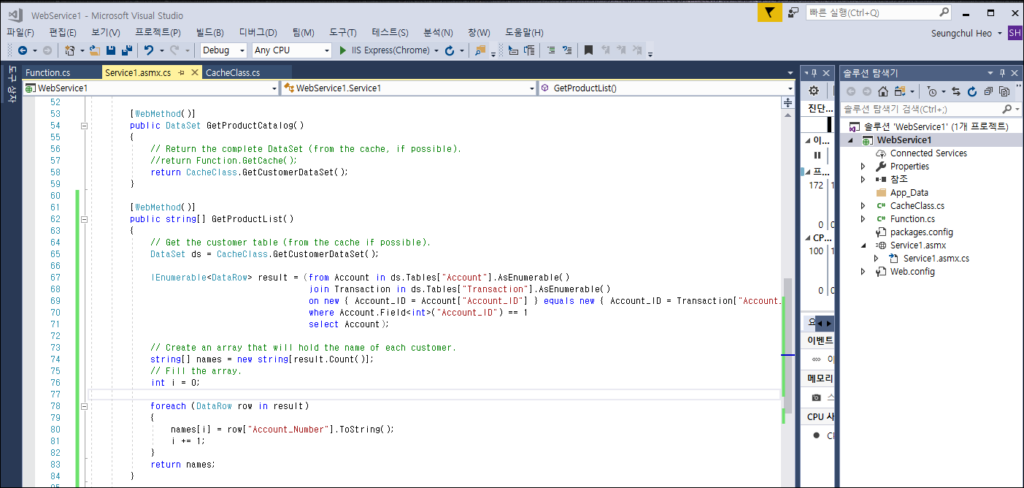
Task: Switch to the CacheClass.cs tab
Action: coord(232,73)
